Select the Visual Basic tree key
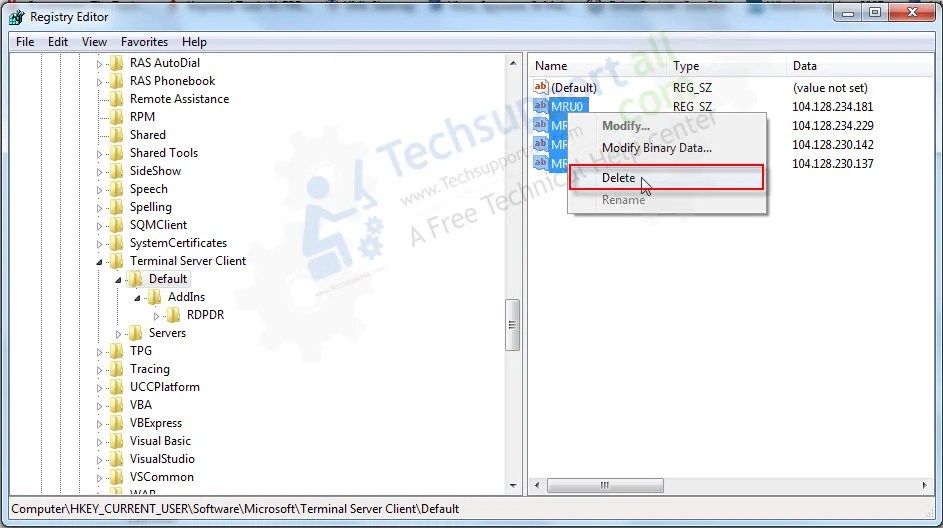The image size is (943, 528). (x=160, y=441)
